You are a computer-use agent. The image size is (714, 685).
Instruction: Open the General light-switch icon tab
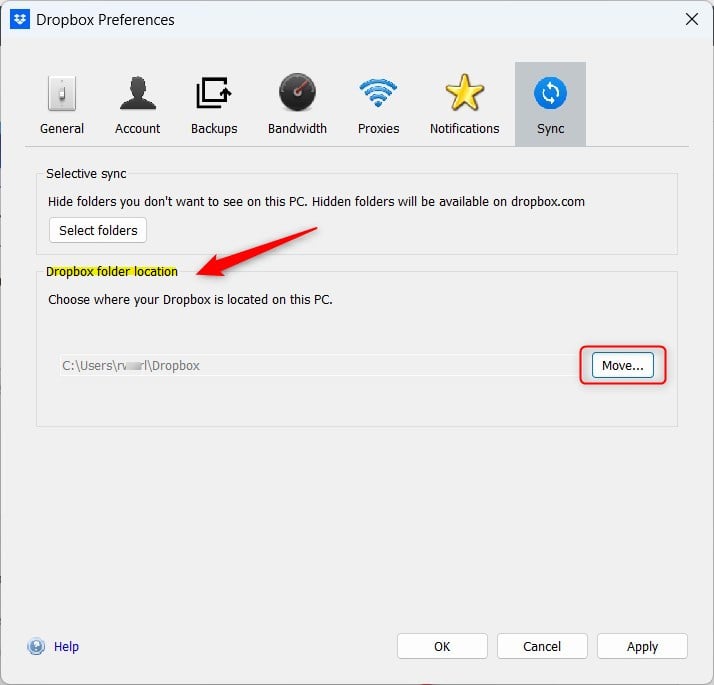(x=62, y=93)
